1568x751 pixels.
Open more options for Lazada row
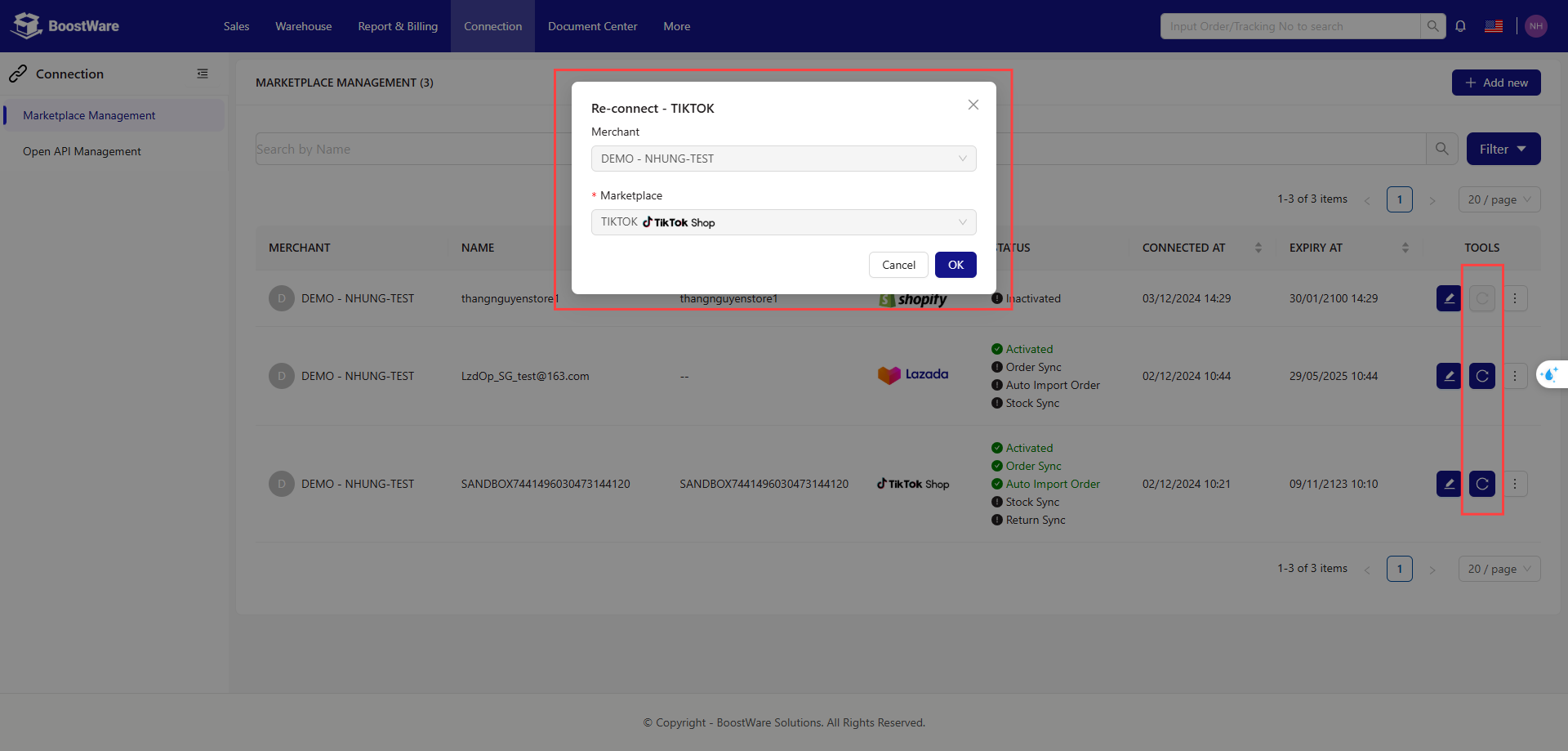click(x=1515, y=376)
